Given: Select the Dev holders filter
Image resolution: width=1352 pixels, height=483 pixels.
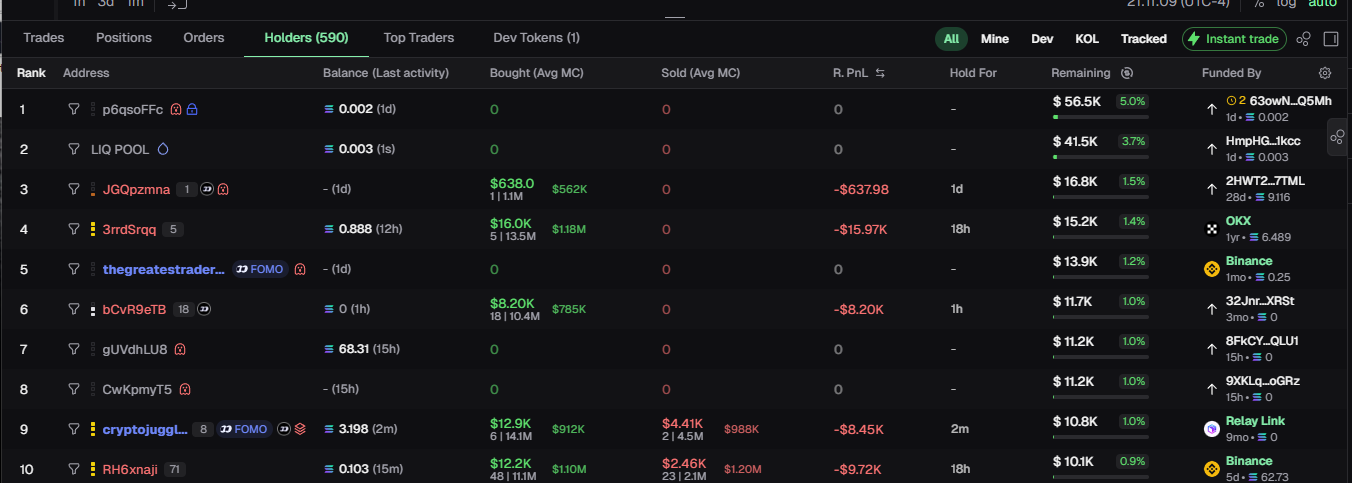Looking at the screenshot, I should (x=1042, y=39).
